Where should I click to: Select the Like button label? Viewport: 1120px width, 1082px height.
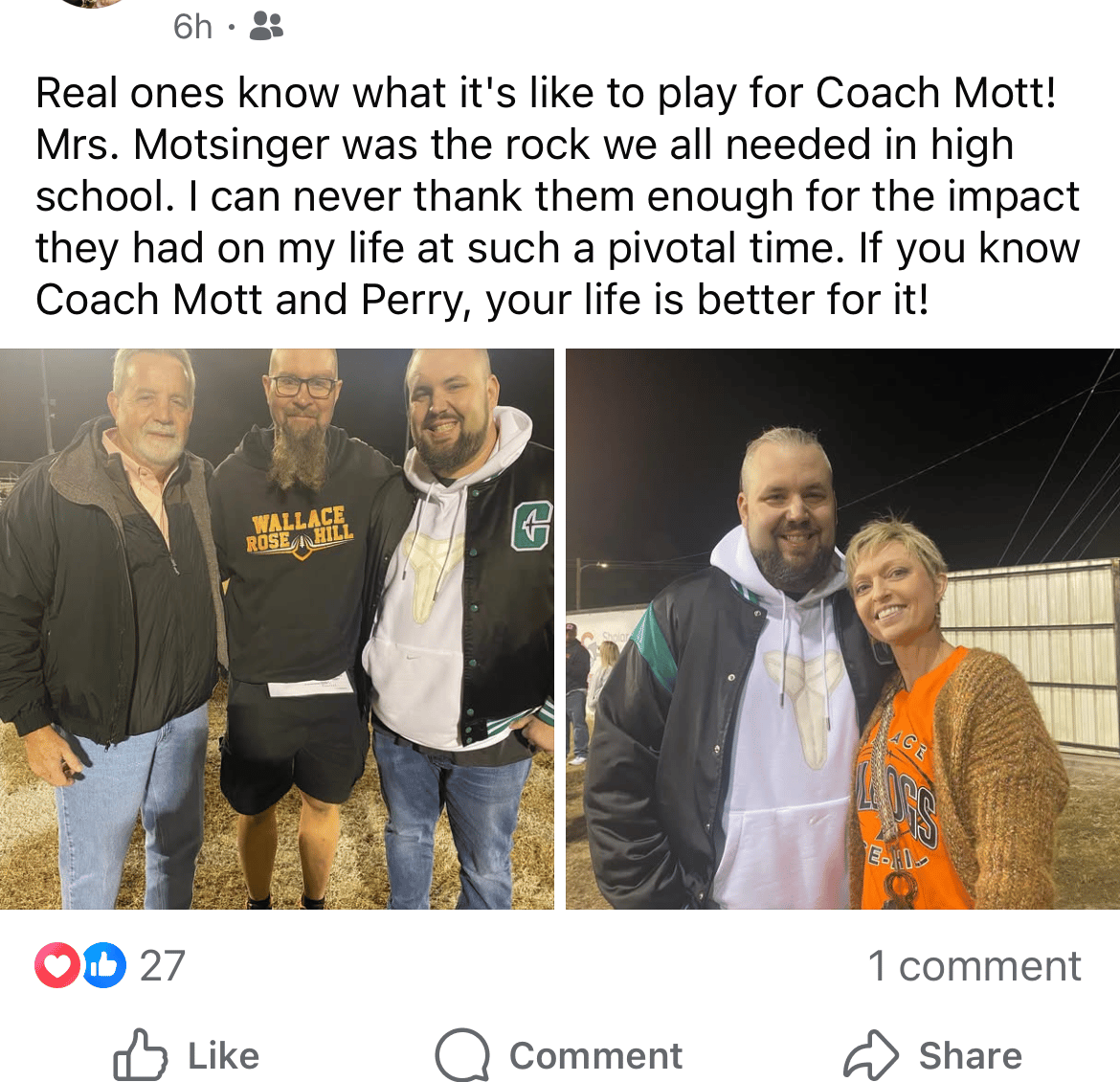(224, 1055)
